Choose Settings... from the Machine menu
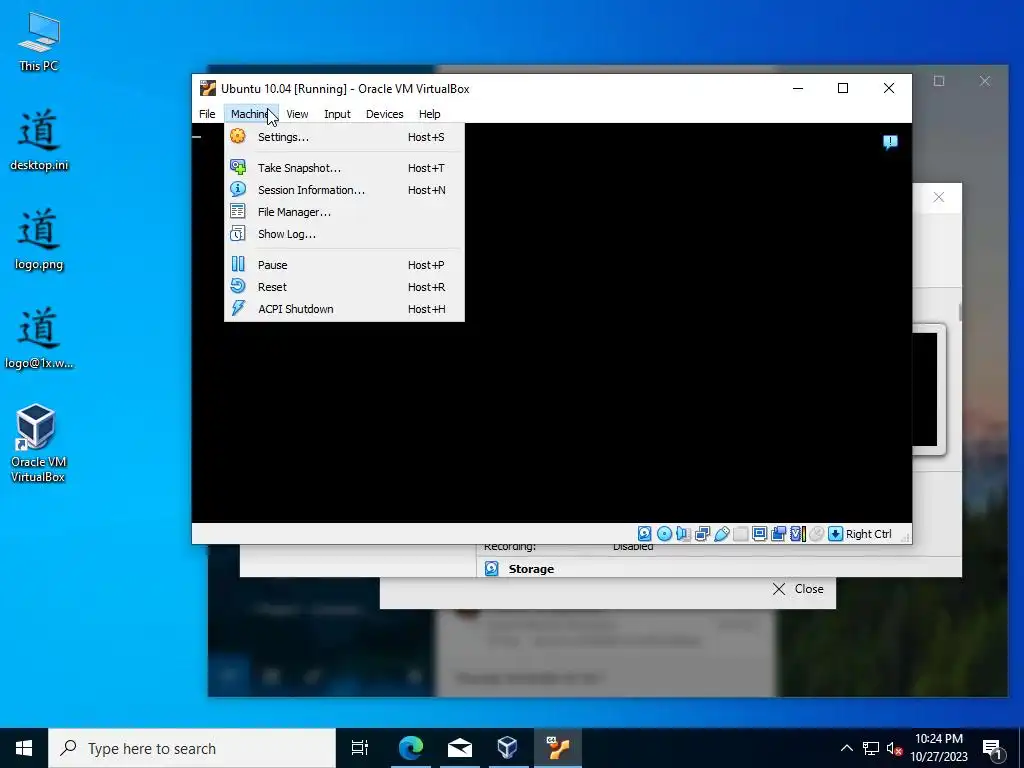1024x768 pixels. 344,136
